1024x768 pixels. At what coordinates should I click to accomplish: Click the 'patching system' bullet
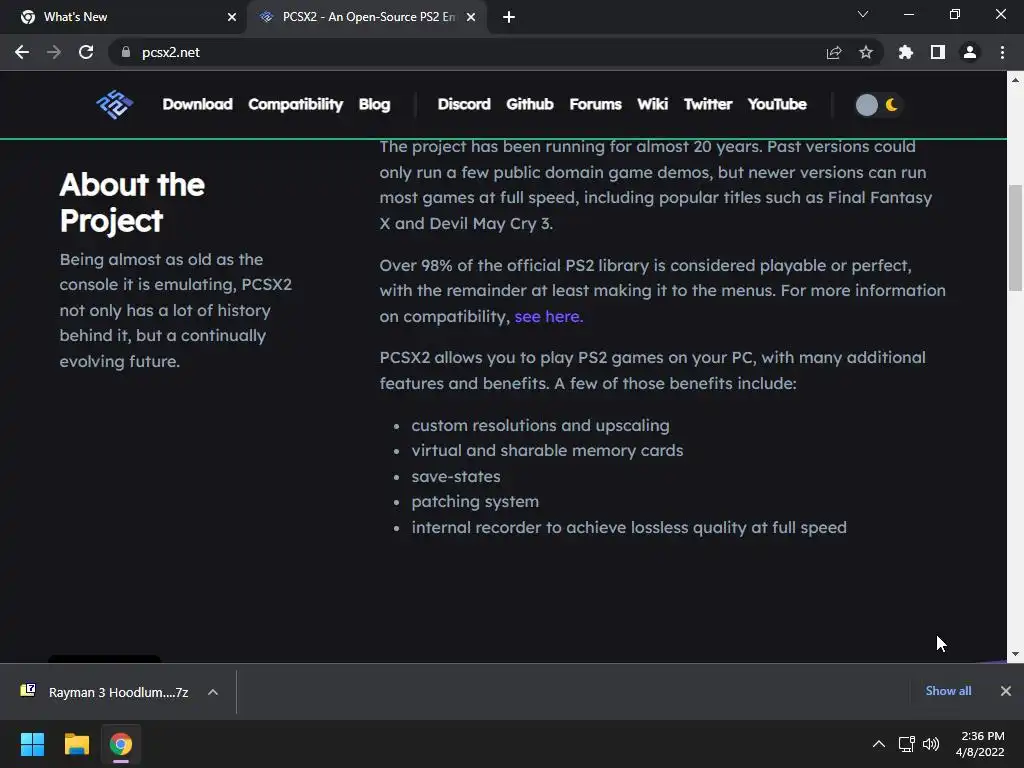pos(475,502)
